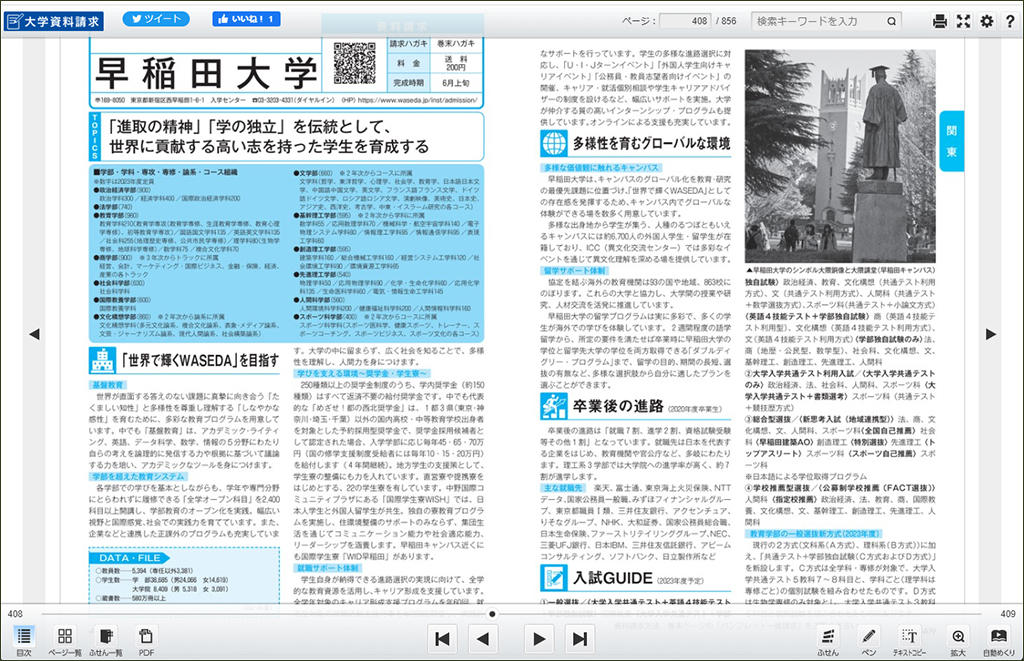This screenshot has width=1024, height=661.
Task: Jump to the last page
Action: (579, 639)
